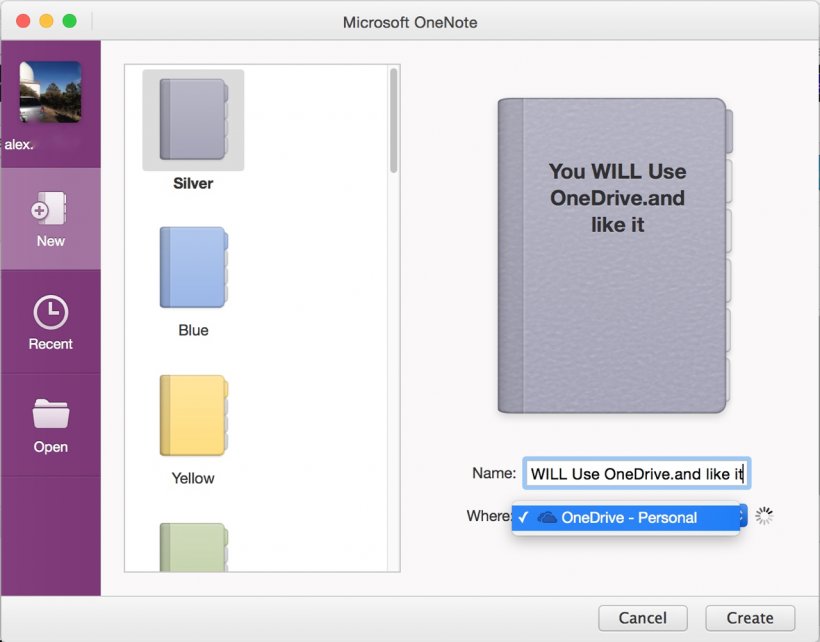Click the green window zoom button

pyautogui.click(x=70, y=21)
